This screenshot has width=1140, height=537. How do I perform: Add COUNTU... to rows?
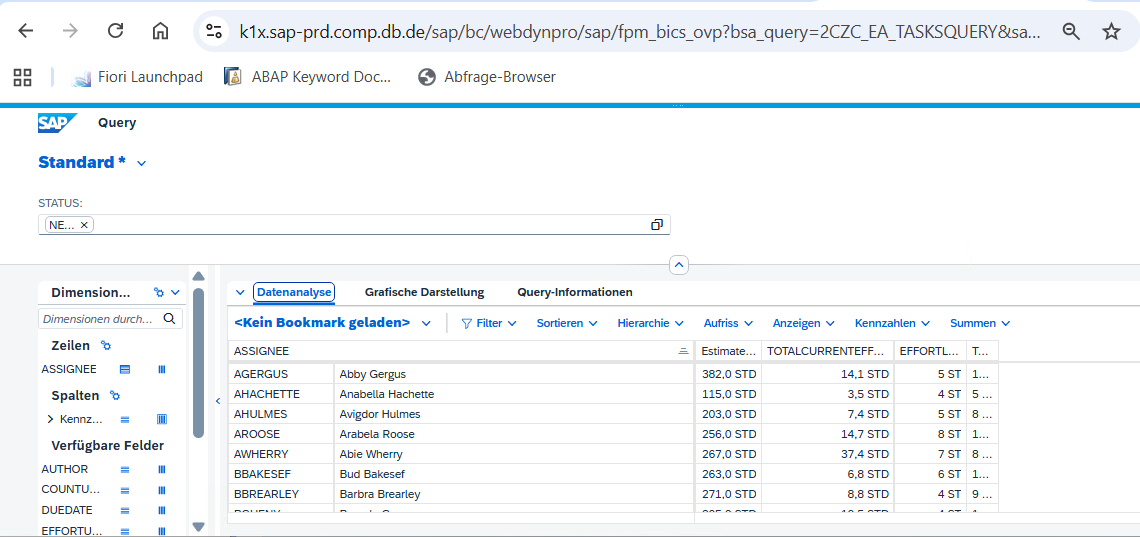point(124,490)
